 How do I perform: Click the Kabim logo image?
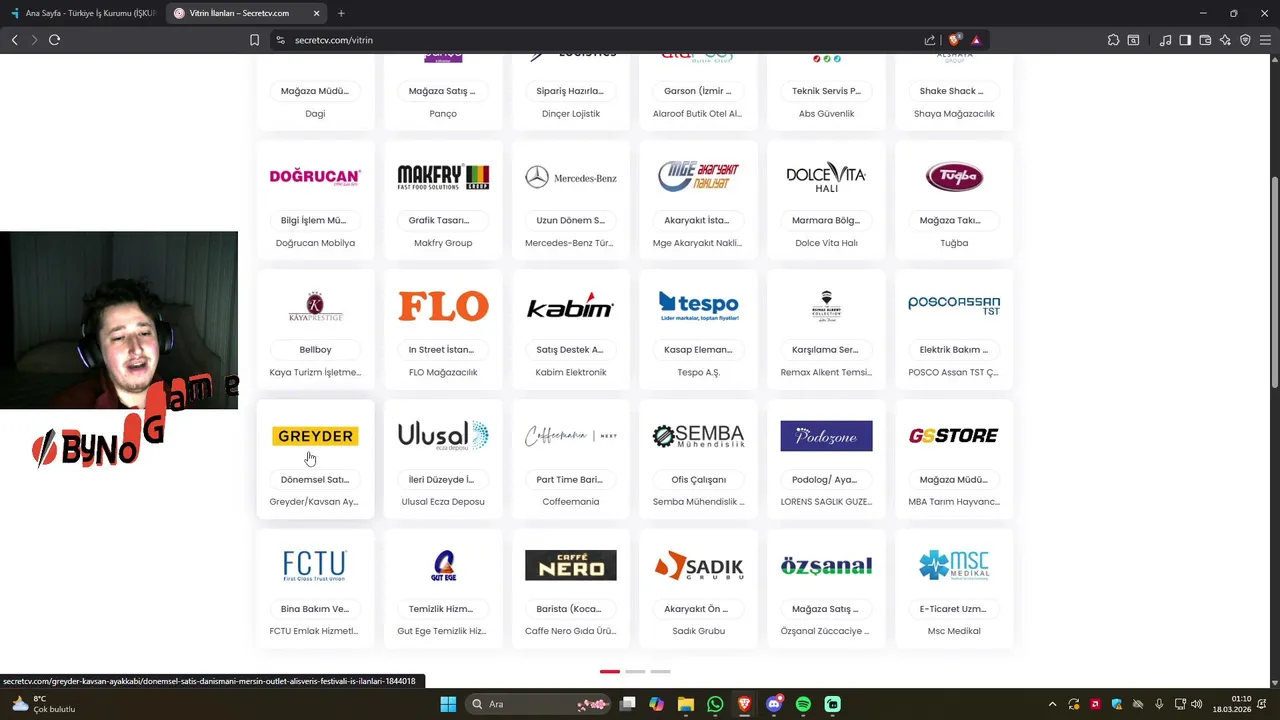point(571,306)
